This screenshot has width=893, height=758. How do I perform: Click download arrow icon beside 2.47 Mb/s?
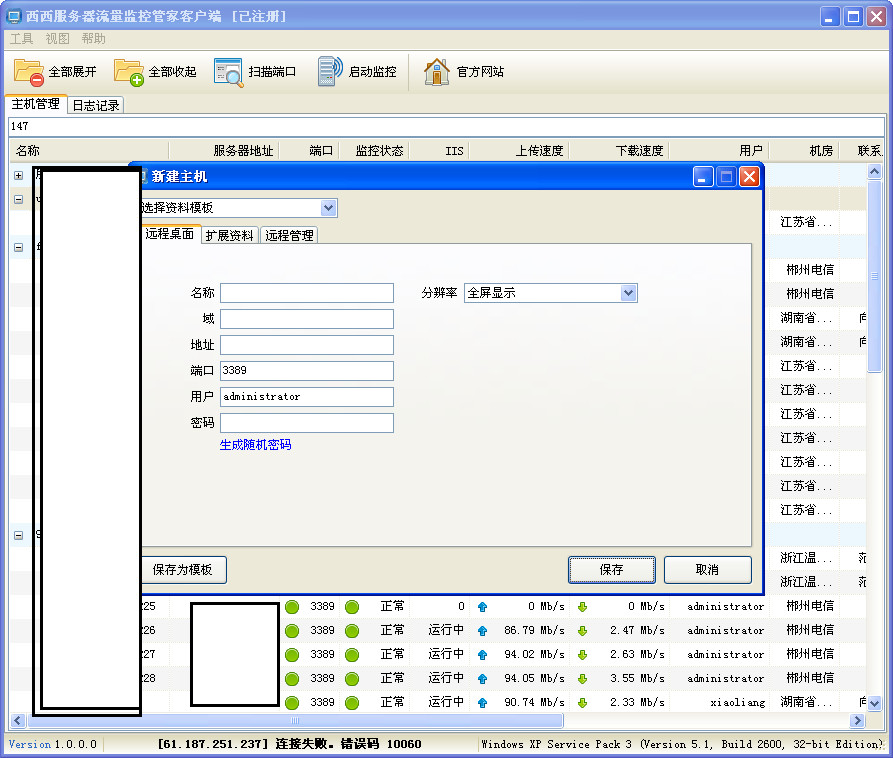coord(582,630)
